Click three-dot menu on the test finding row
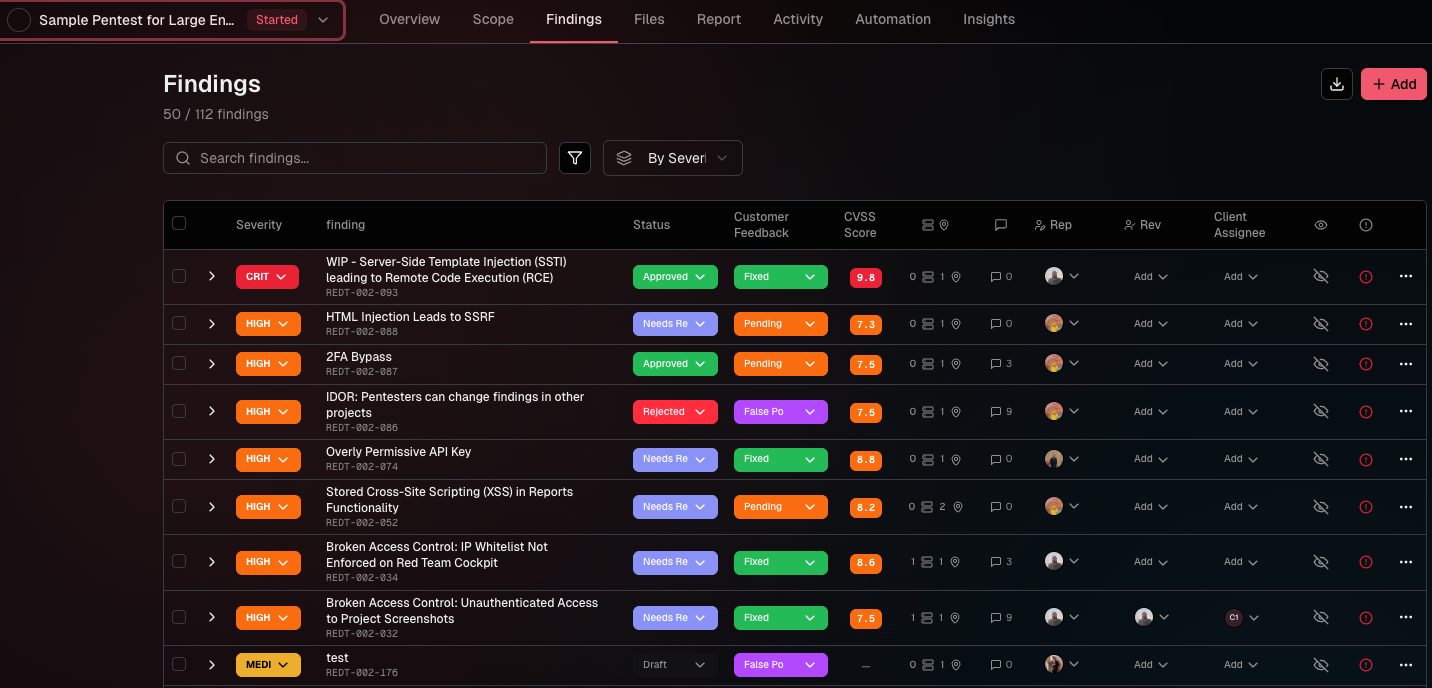Screen dimensions: 1432x688 click(1405, 665)
